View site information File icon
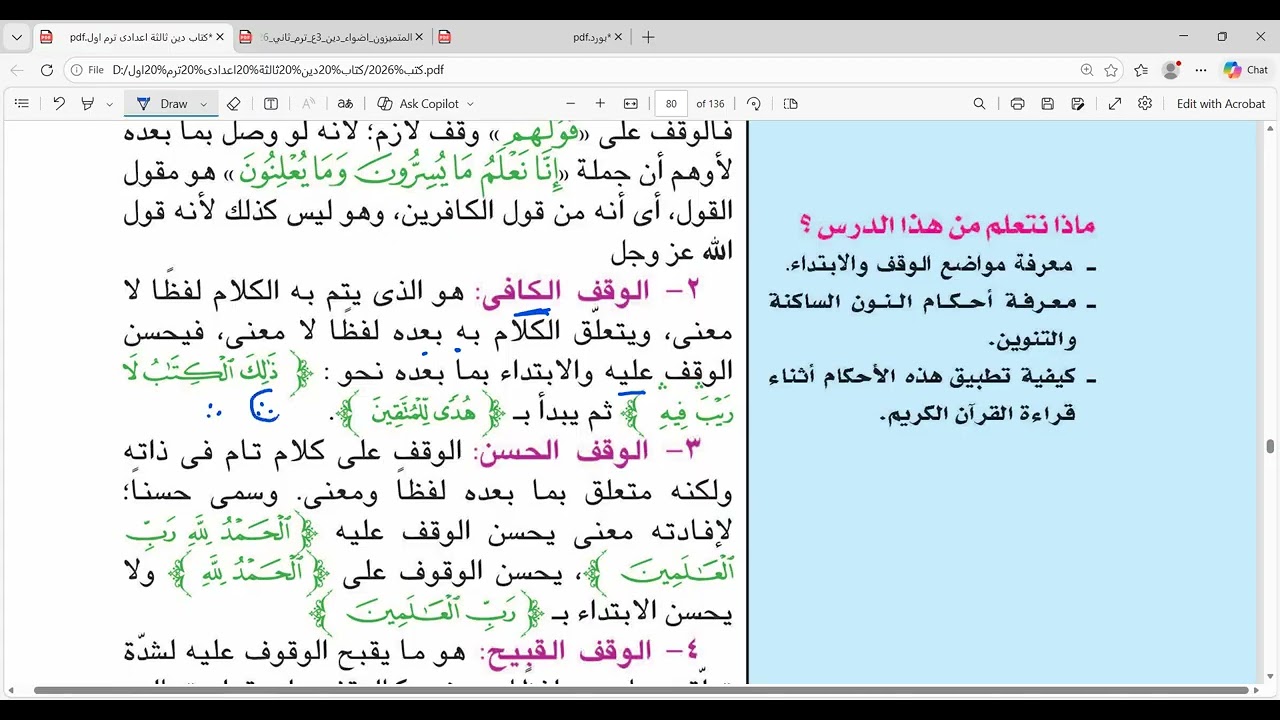Screen dimensions: 1280x720 tap(87, 70)
